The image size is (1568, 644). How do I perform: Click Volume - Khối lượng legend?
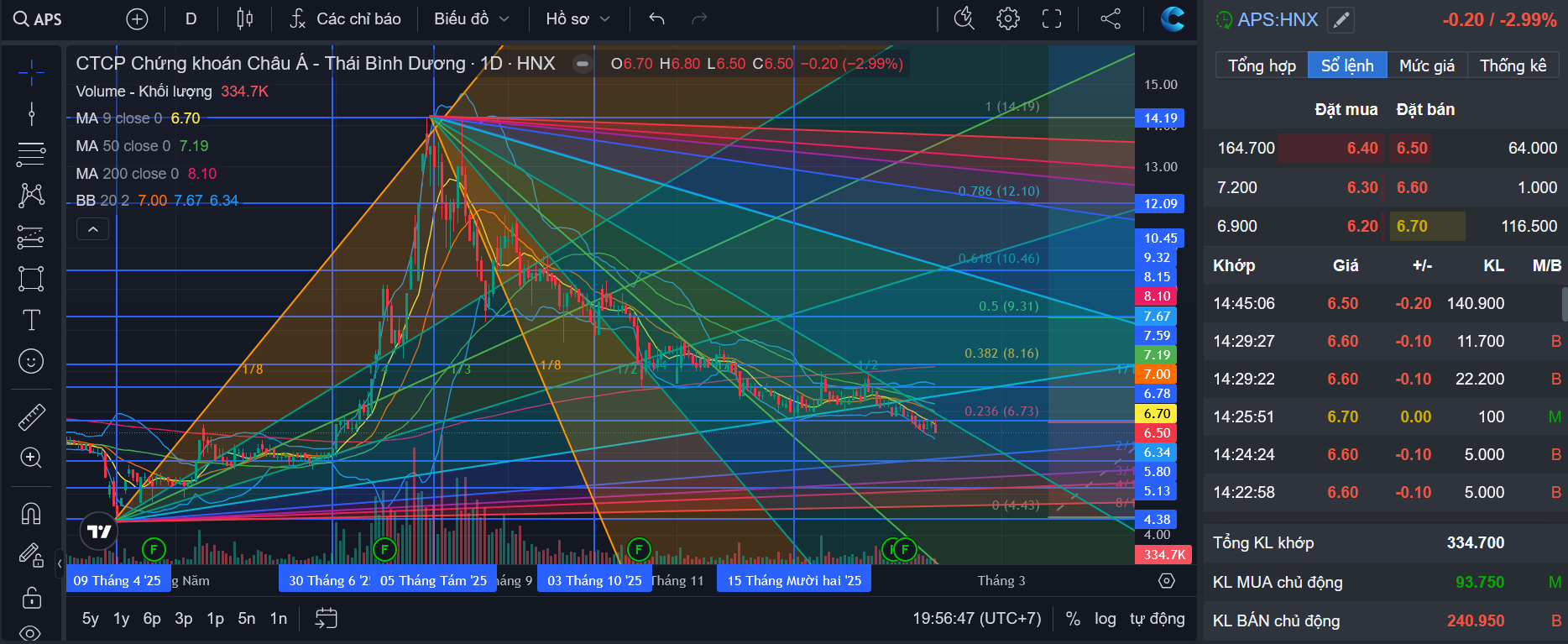coord(172,92)
